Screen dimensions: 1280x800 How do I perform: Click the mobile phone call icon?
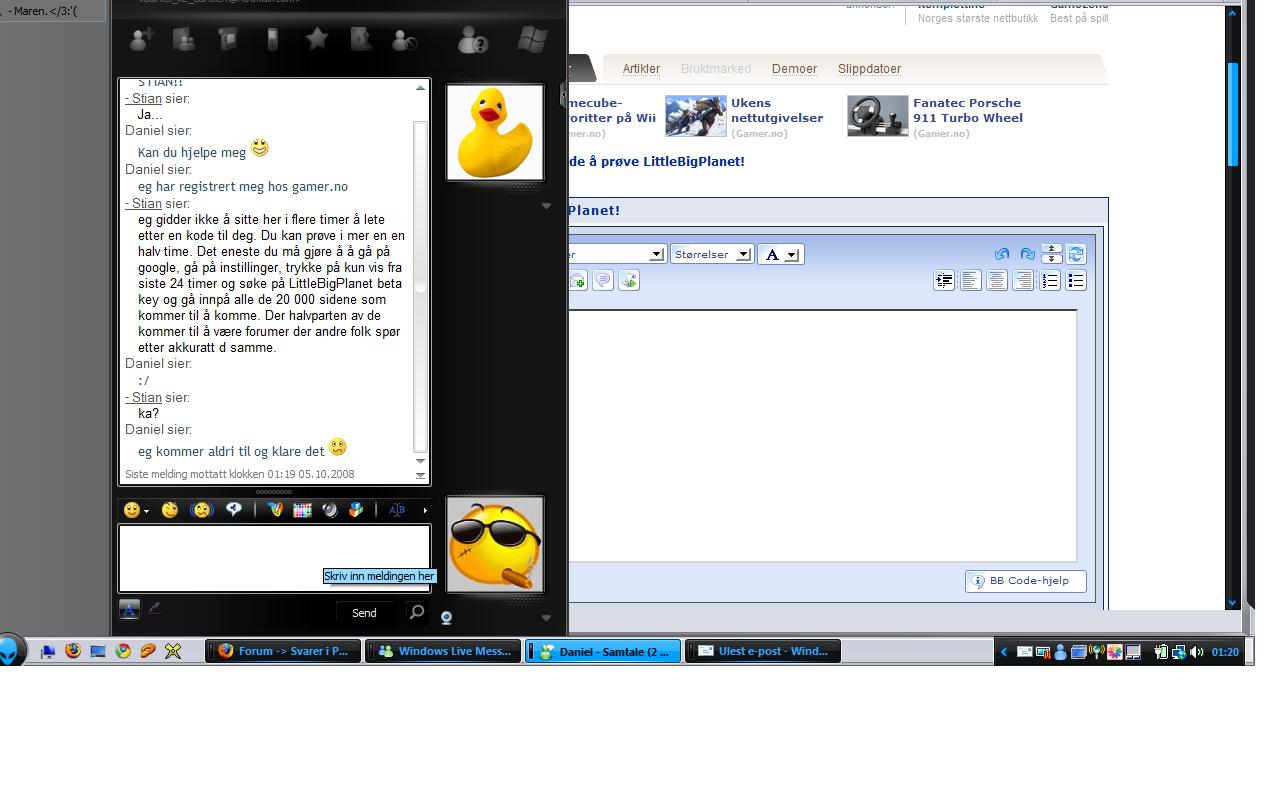click(x=272, y=40)
